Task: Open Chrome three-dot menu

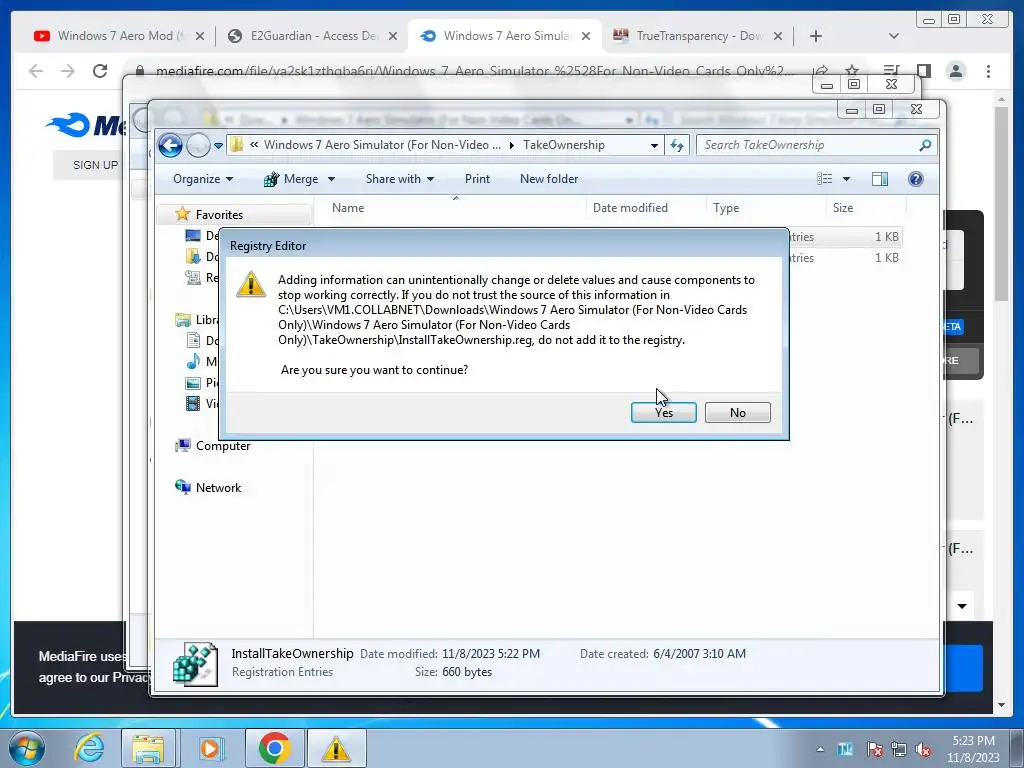Action: [x=989, y=71]
